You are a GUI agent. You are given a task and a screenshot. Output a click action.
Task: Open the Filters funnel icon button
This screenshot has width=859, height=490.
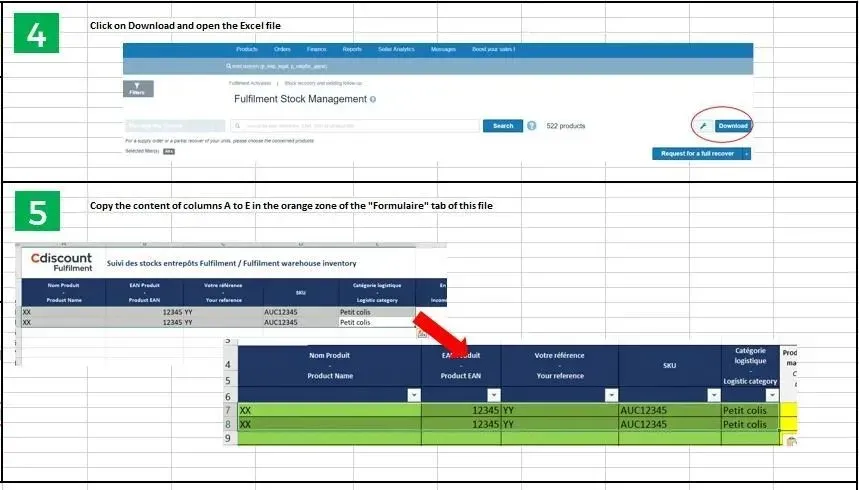tap(138, 89)
